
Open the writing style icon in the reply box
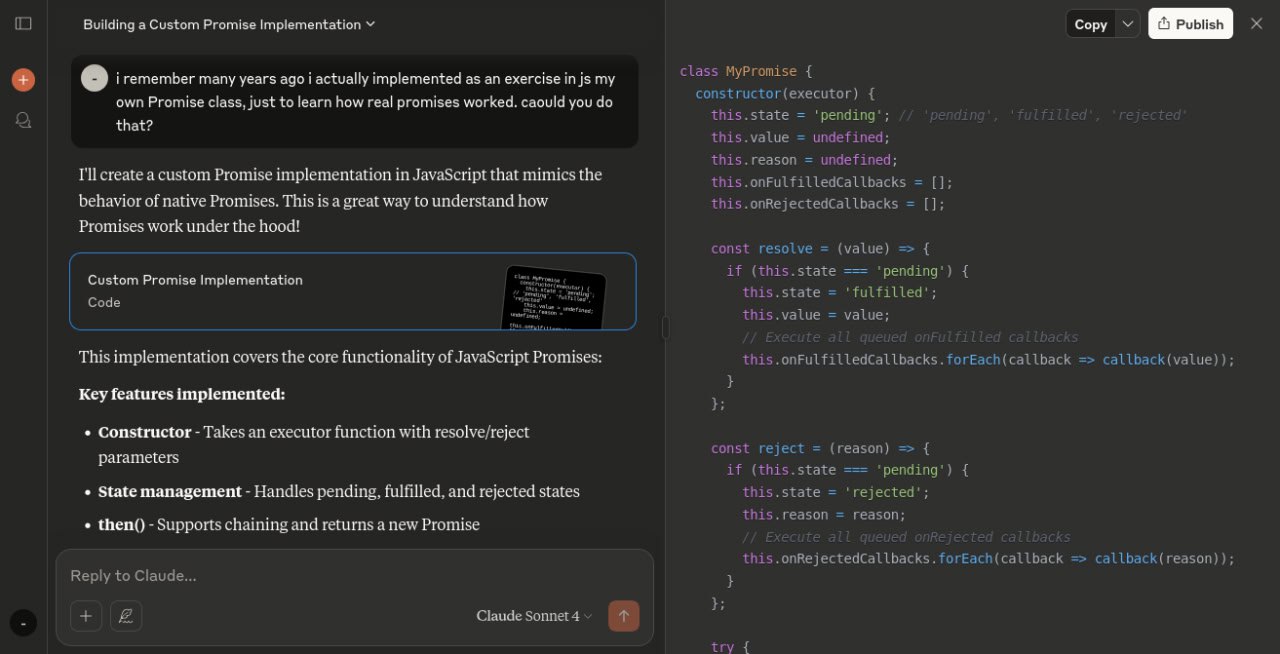click(126, 616)
